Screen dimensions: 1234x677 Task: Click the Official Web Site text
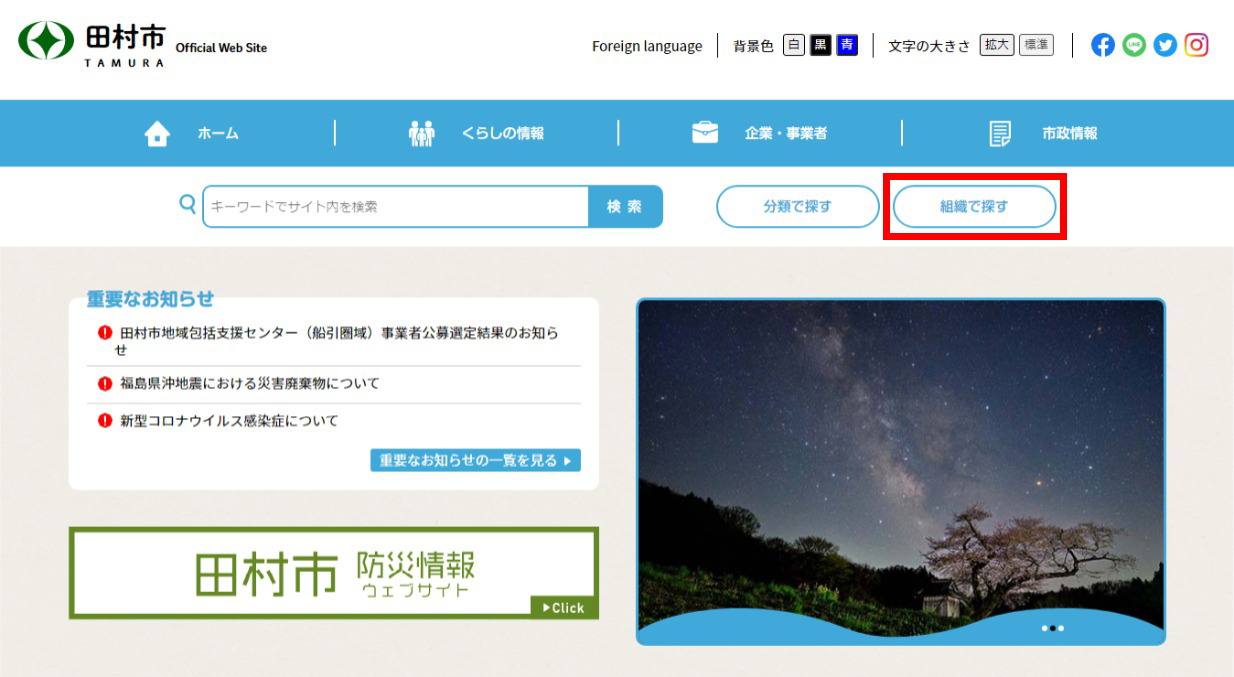[221, 47]
